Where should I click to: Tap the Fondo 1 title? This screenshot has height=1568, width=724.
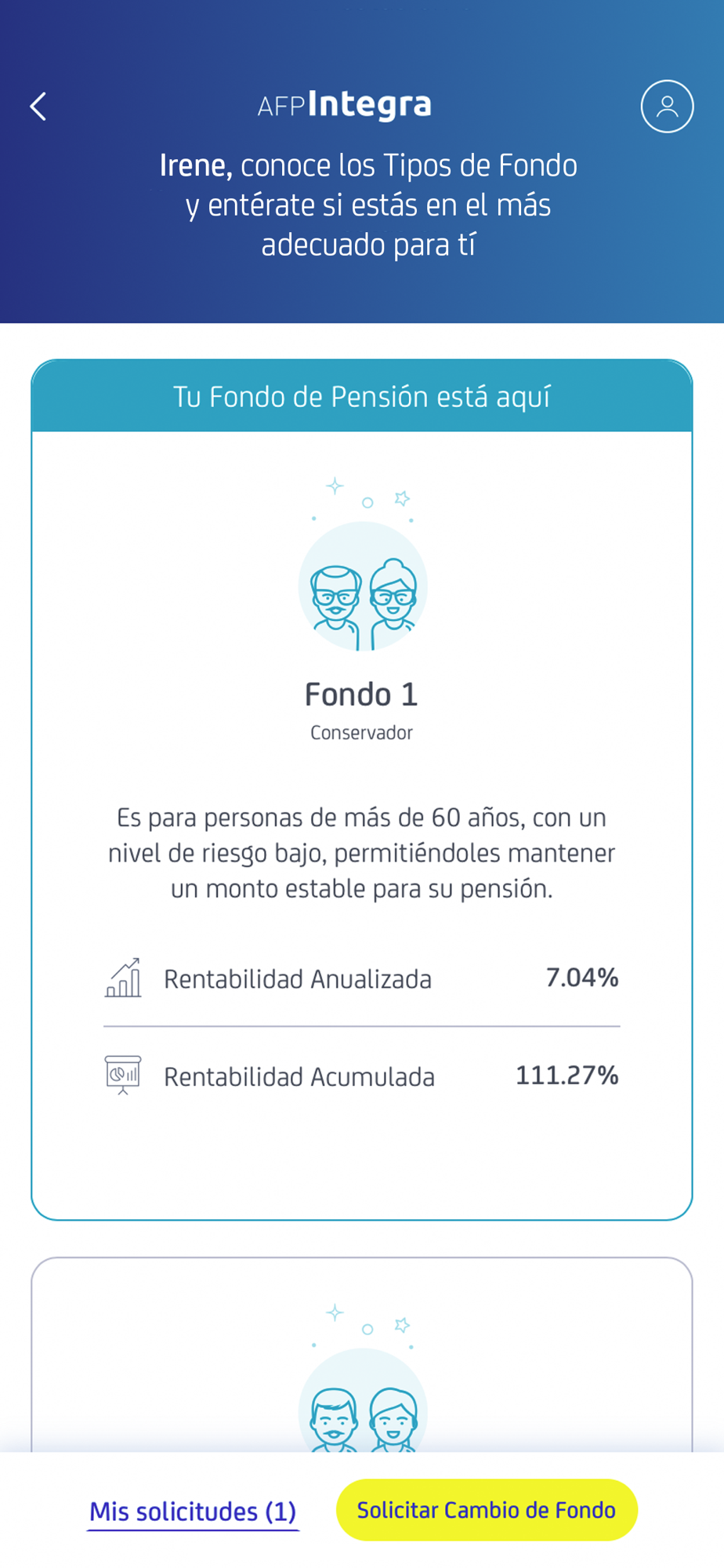[x=361, y=695]
